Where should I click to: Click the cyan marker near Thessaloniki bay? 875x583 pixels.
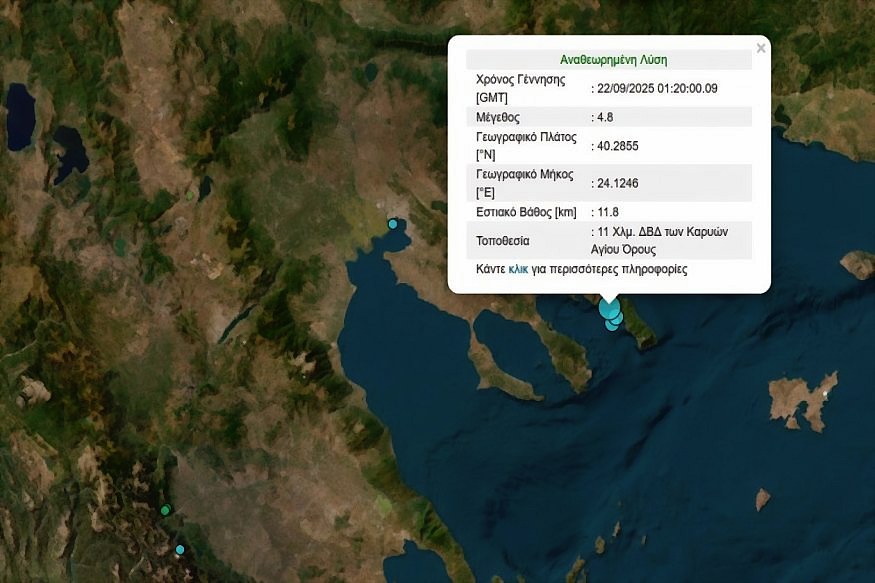393,224
